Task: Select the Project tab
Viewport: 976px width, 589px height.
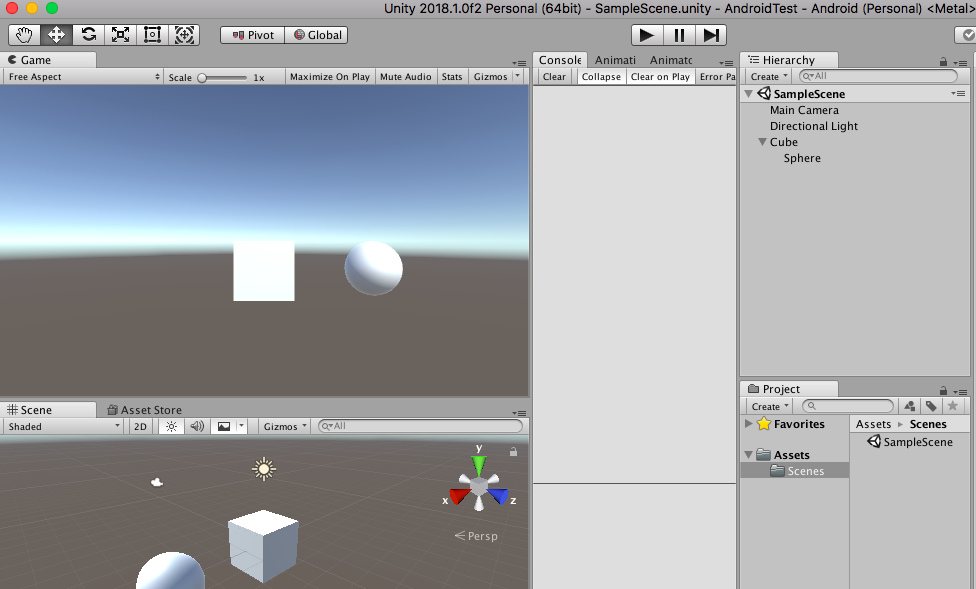Action: pos(788,389)
